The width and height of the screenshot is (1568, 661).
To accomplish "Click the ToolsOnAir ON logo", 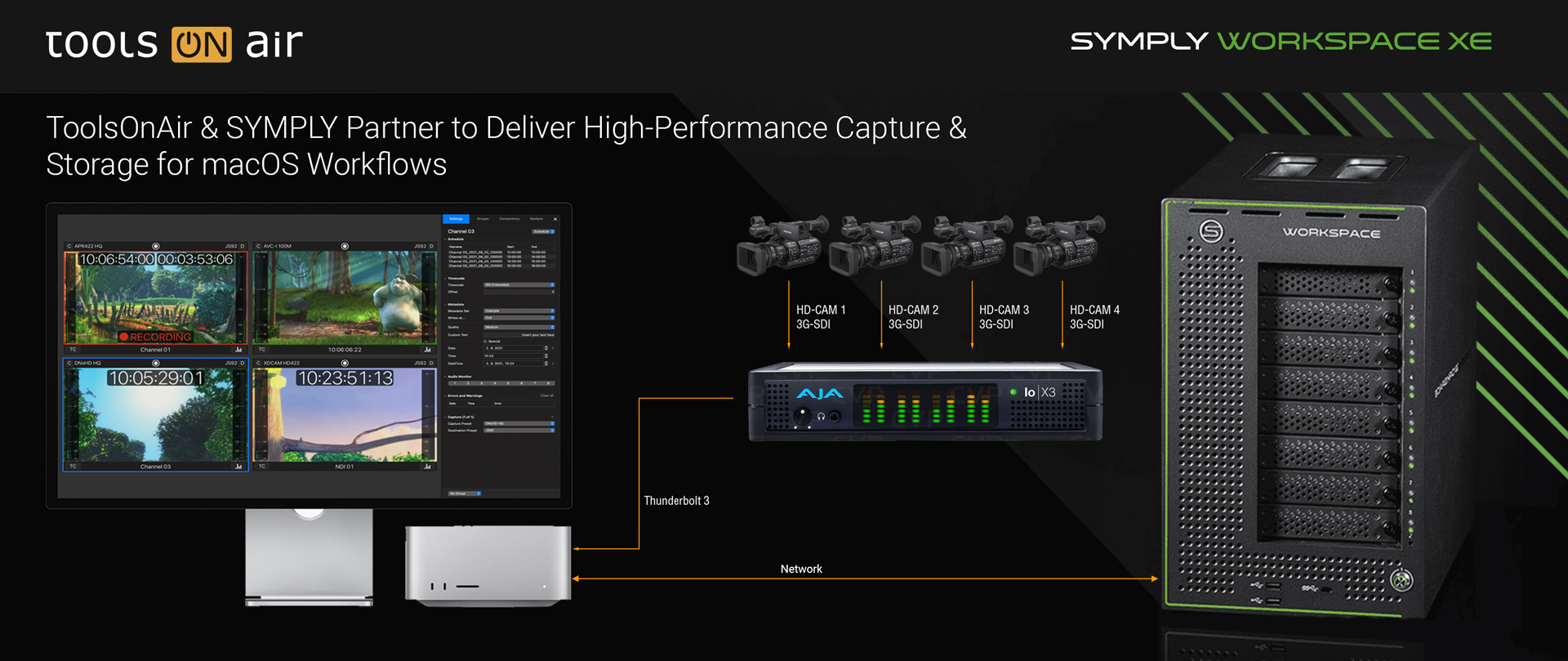I will [x=201, y=44].
